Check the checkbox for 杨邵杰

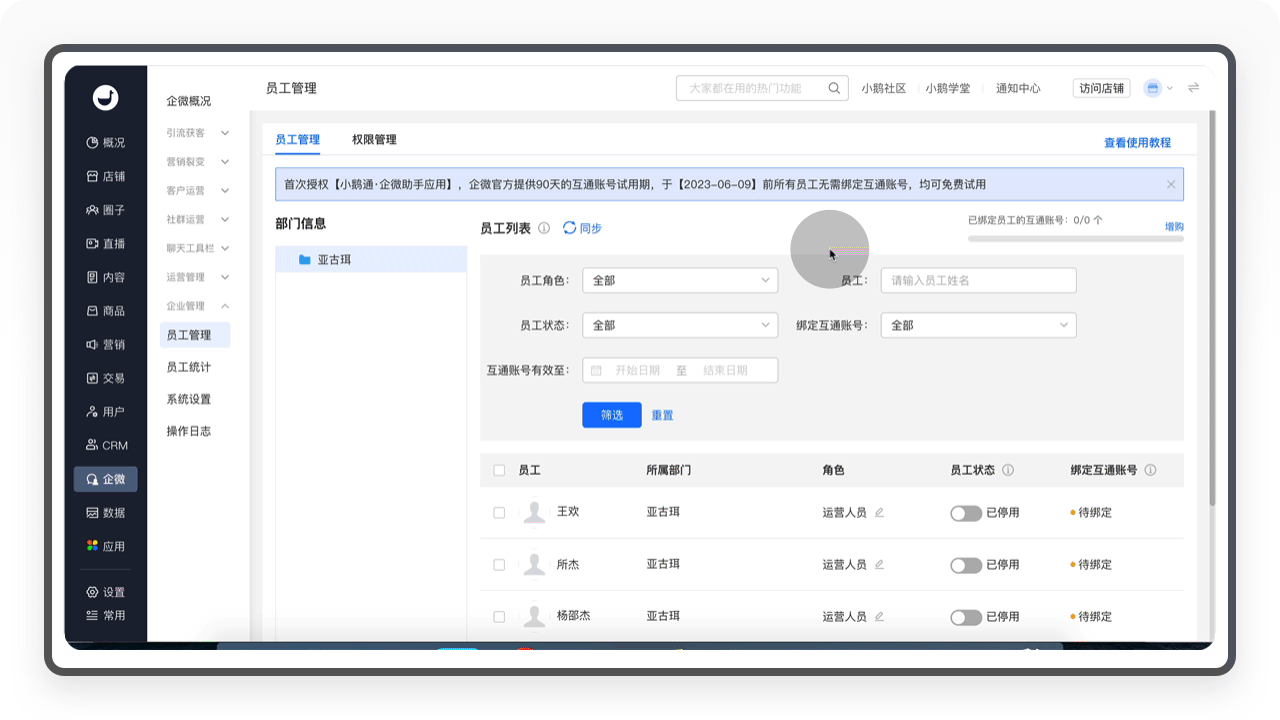499,617
